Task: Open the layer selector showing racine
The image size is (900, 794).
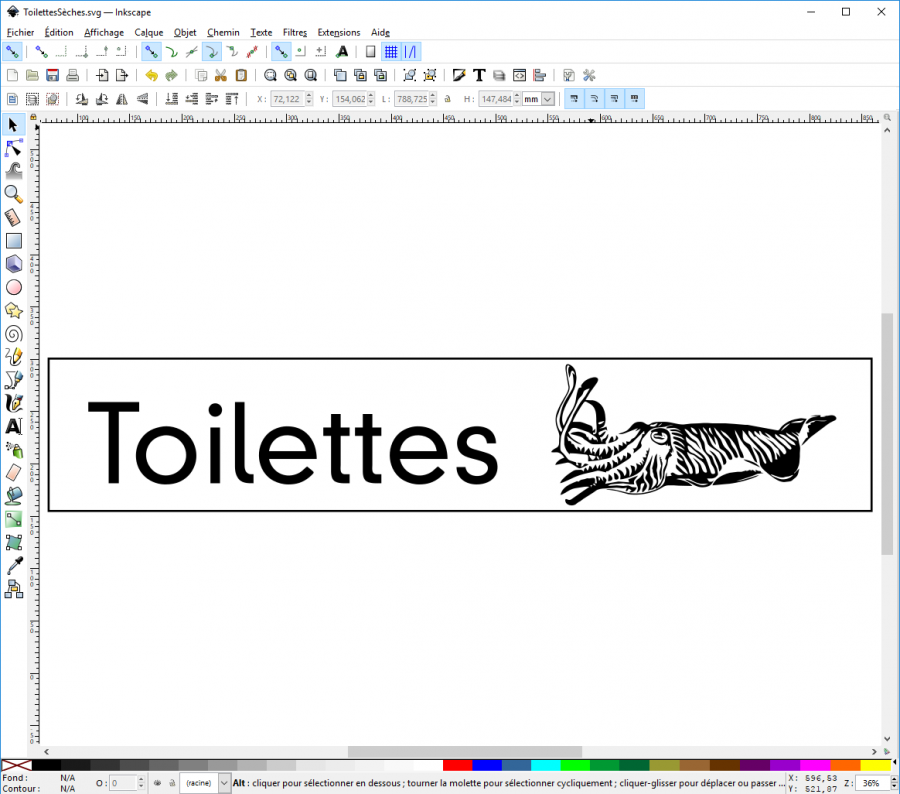Action: coord(204,783)
